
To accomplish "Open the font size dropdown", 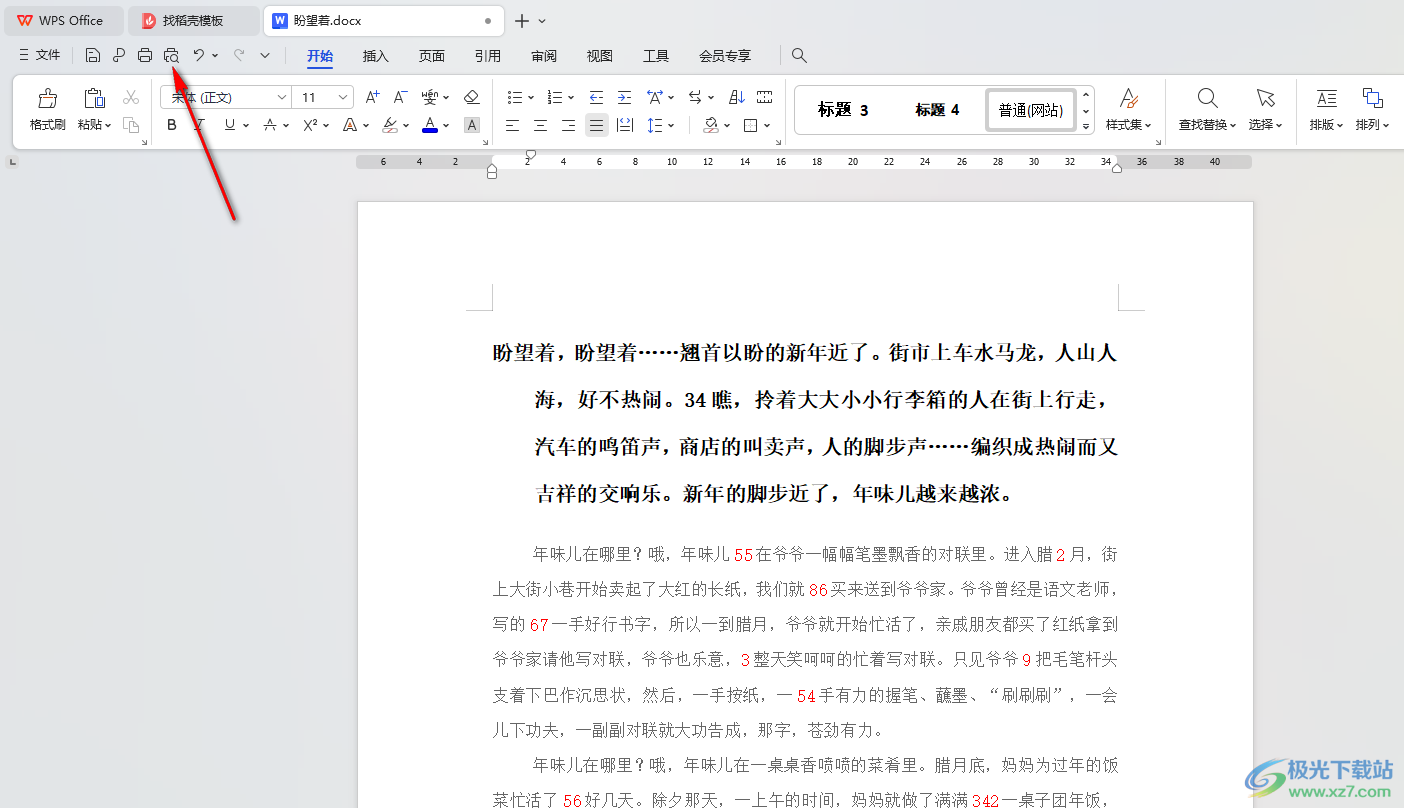I will pos(344,97).
